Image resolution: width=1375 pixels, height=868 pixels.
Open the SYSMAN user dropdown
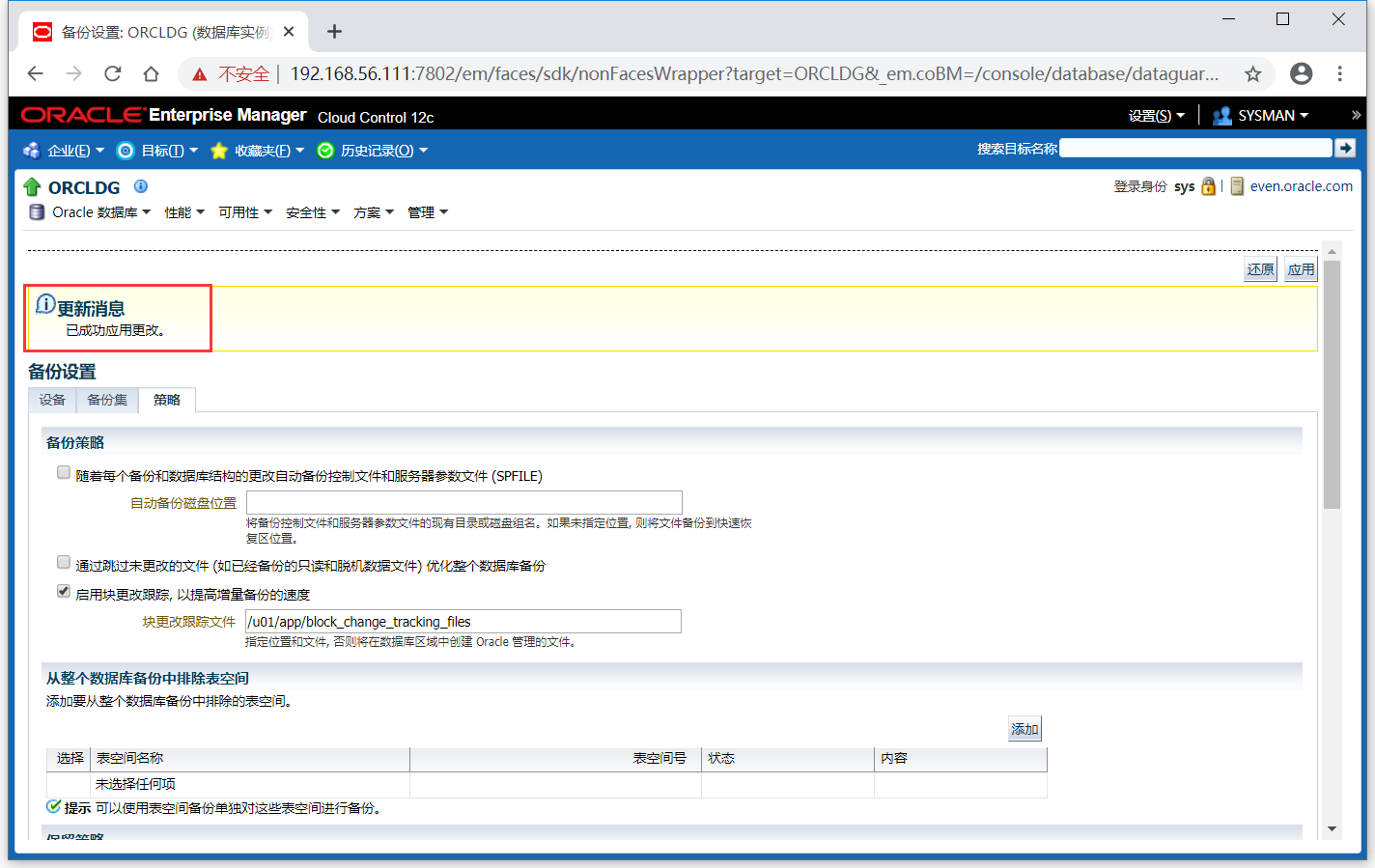pos(1261,116)
